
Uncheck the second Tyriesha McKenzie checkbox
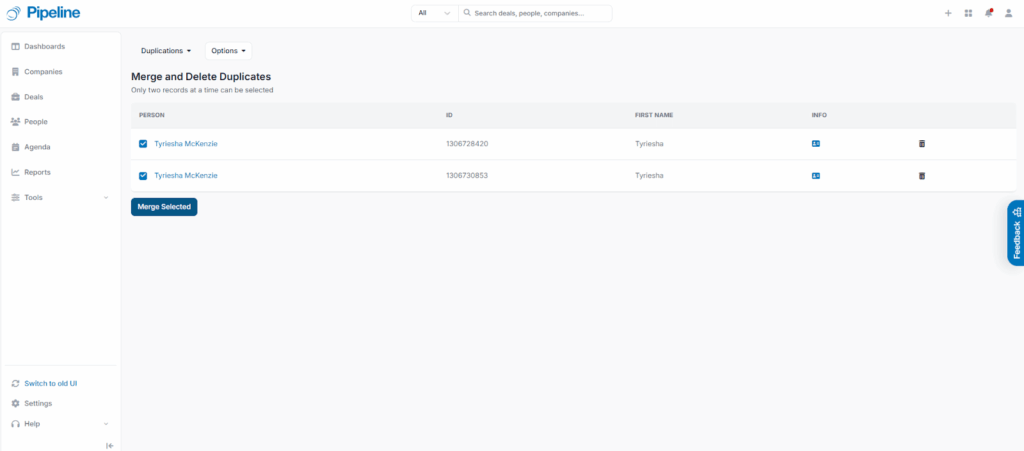click(143, 176)
